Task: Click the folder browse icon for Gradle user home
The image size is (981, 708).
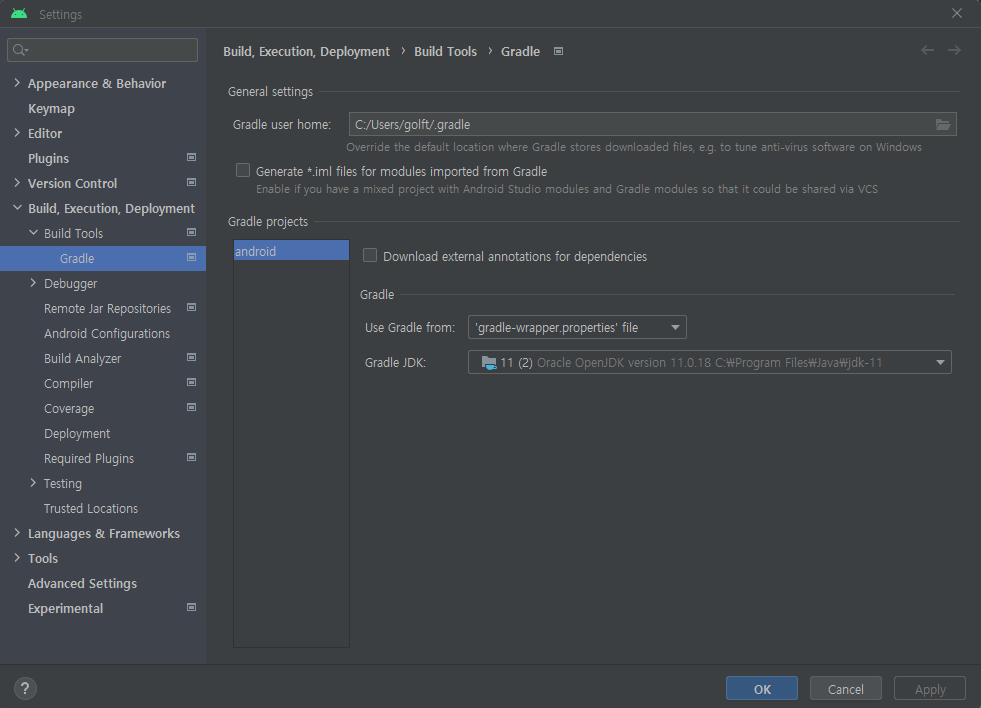Action: click(x=942, y=124)
